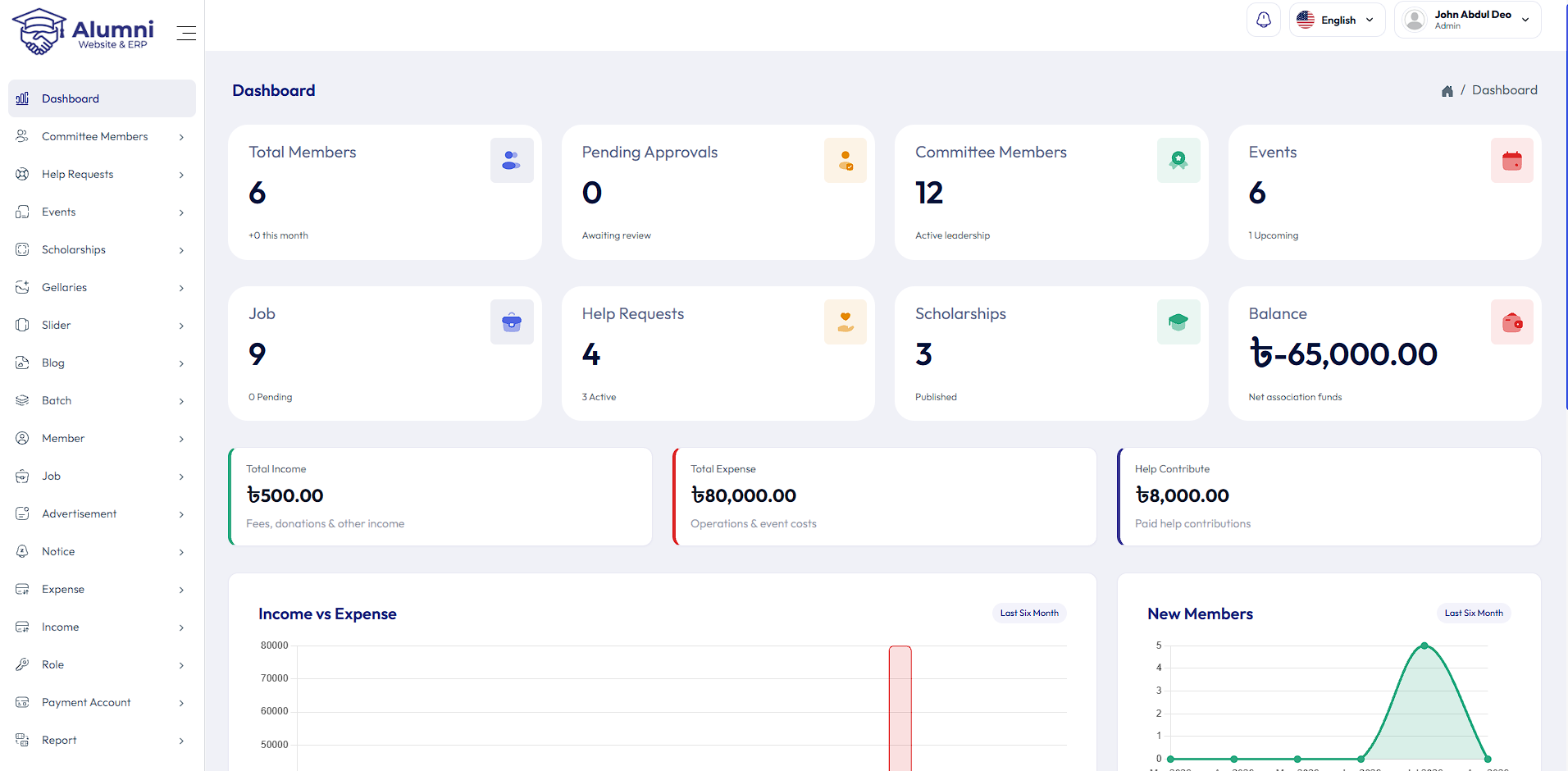1568x771 pixels.
Task: Click the Gellaries sidebar icon
Action: pos(22,287)
